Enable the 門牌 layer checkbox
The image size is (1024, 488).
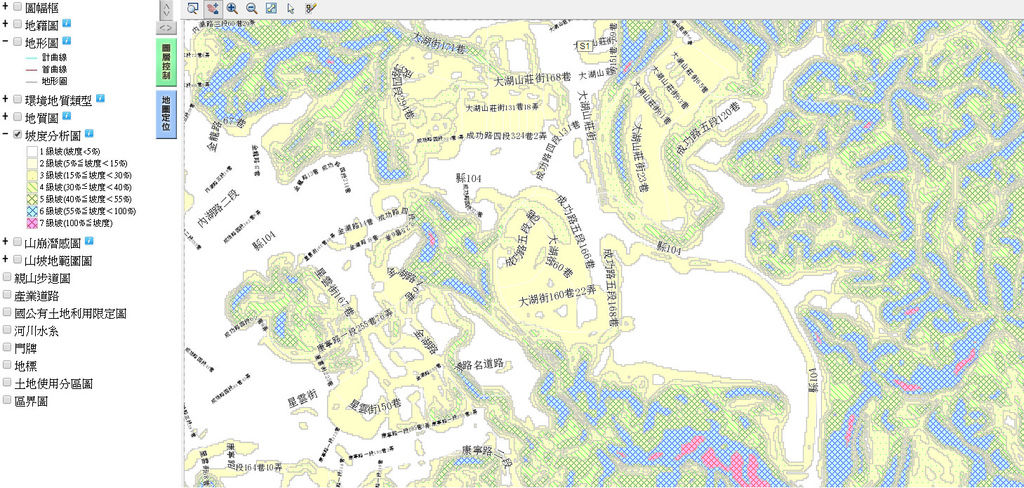tap(7, 348)
